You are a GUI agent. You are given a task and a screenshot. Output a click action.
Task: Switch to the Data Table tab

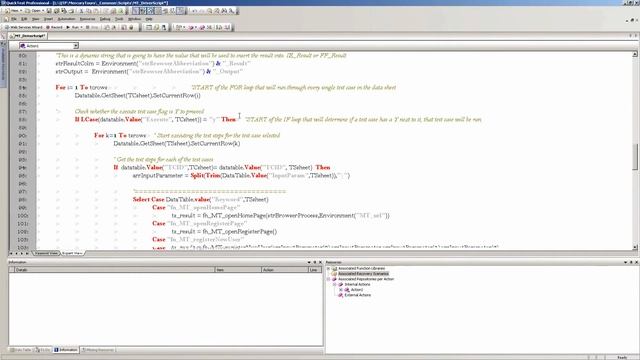point(21,350)
